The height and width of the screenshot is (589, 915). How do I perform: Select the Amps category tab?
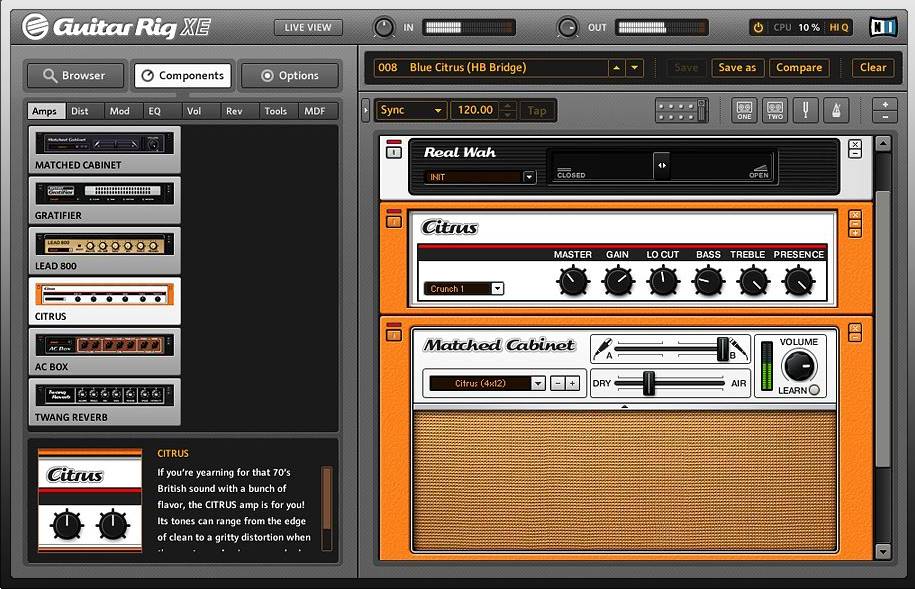[44, 111]
